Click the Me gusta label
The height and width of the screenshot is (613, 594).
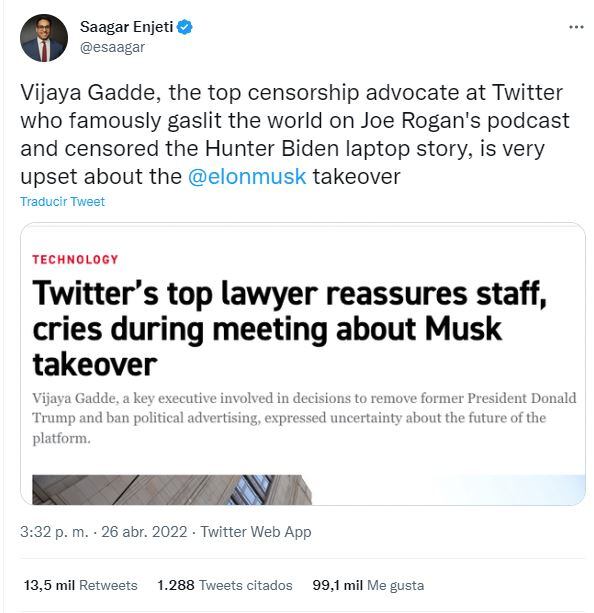tap(395, 585)
